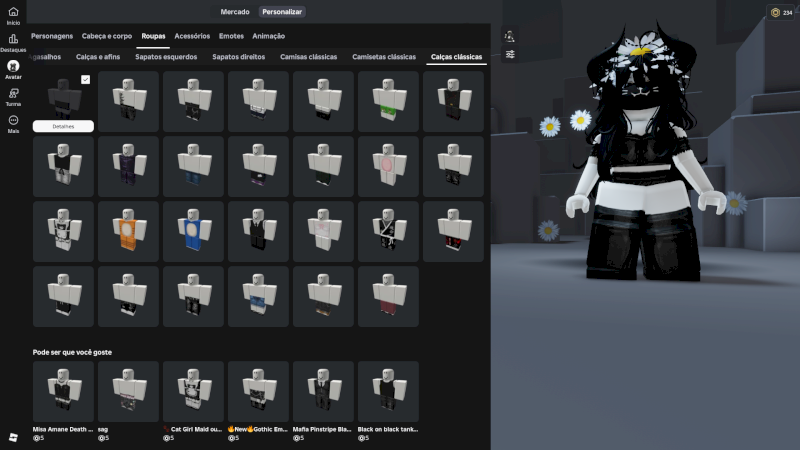Switch to Mercado tab

[235, 12]
